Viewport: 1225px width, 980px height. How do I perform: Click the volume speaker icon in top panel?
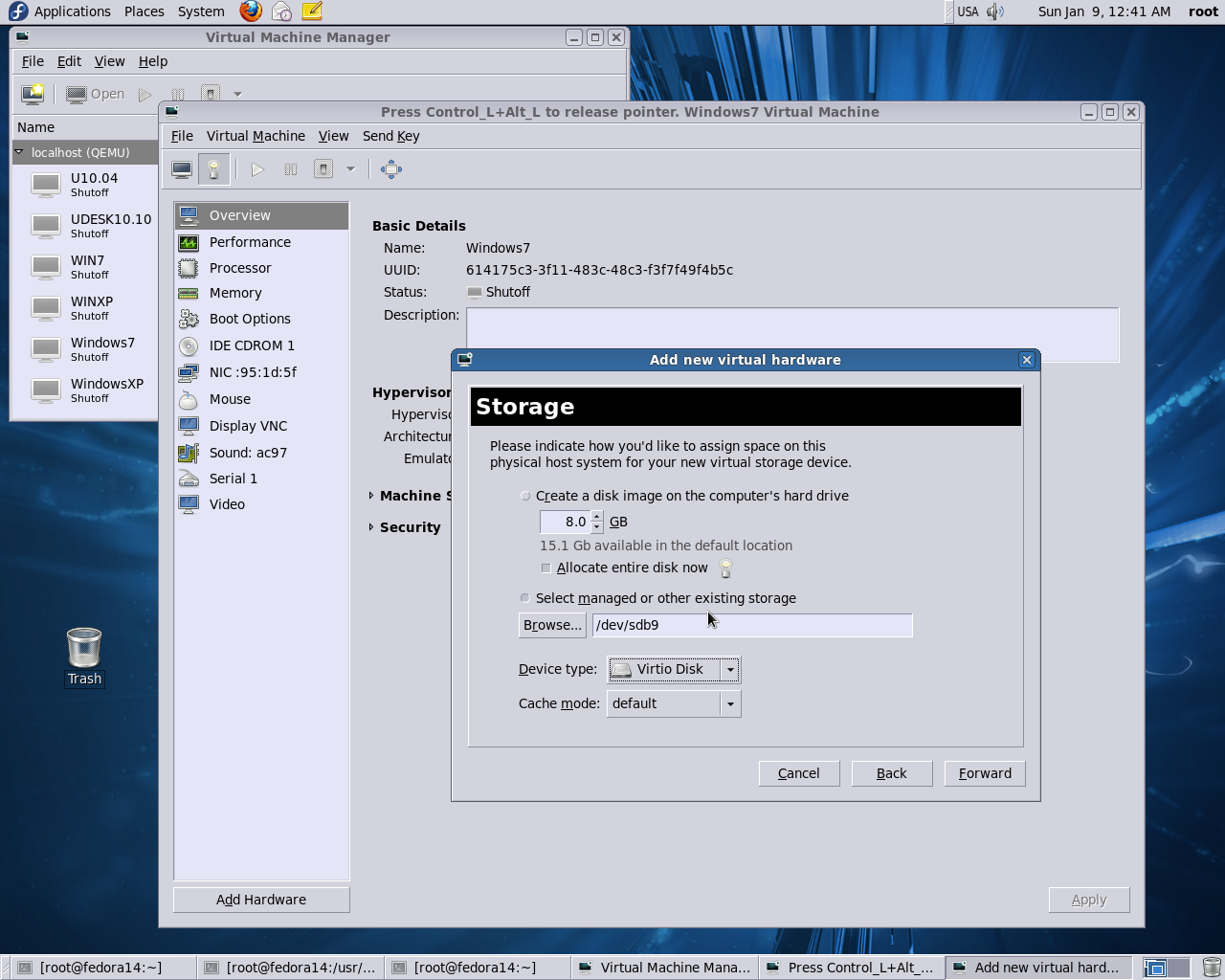995,11
